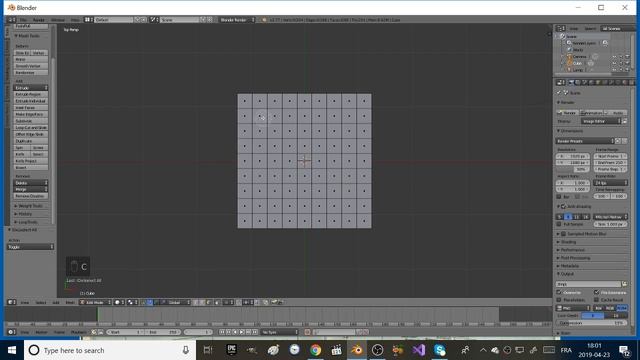Toggle the Anti-Aliasing checkbox
Viewport: 640px width, 360px height.
563,207
